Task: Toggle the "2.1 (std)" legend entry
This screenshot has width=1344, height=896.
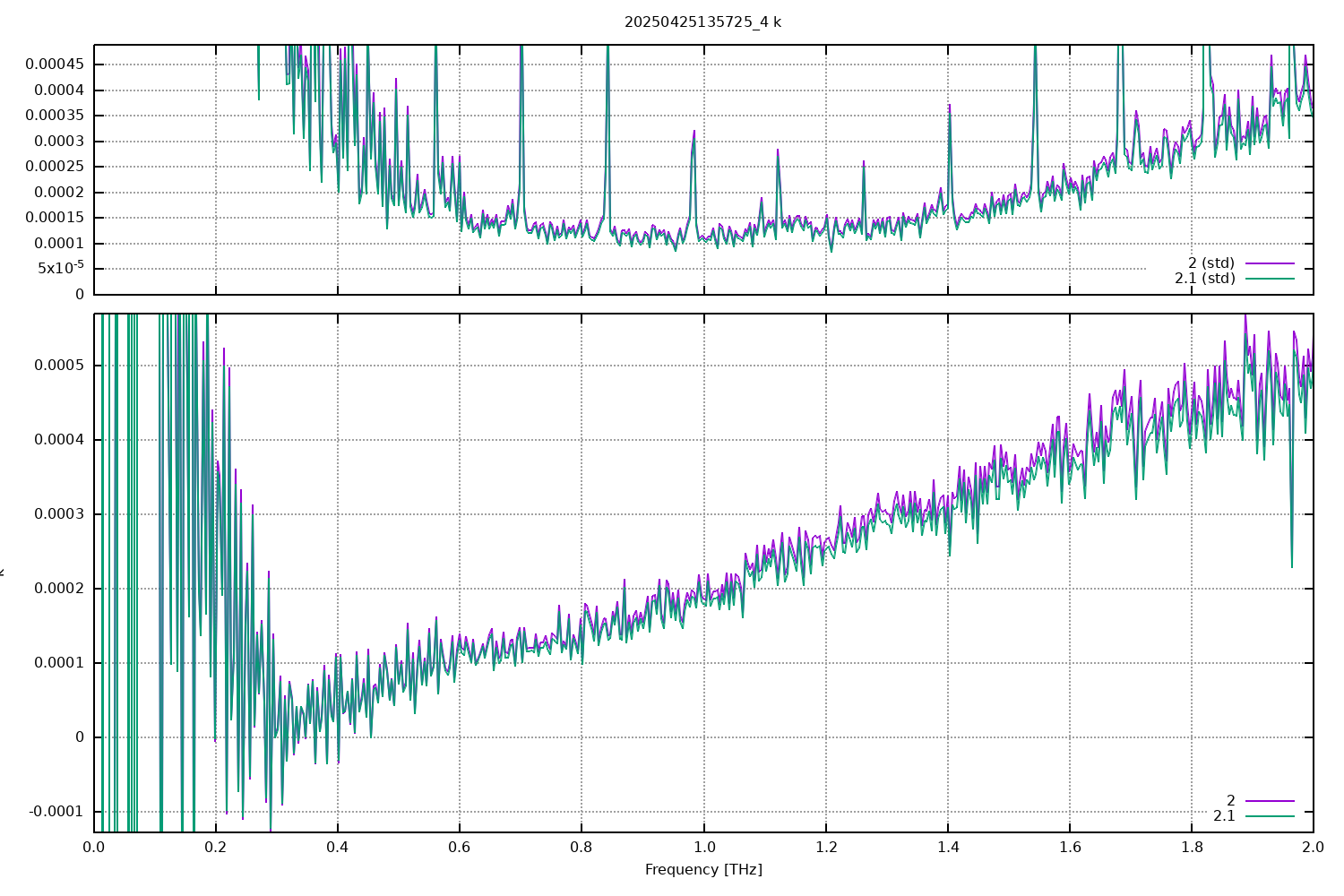Action: click(1204, 279)
